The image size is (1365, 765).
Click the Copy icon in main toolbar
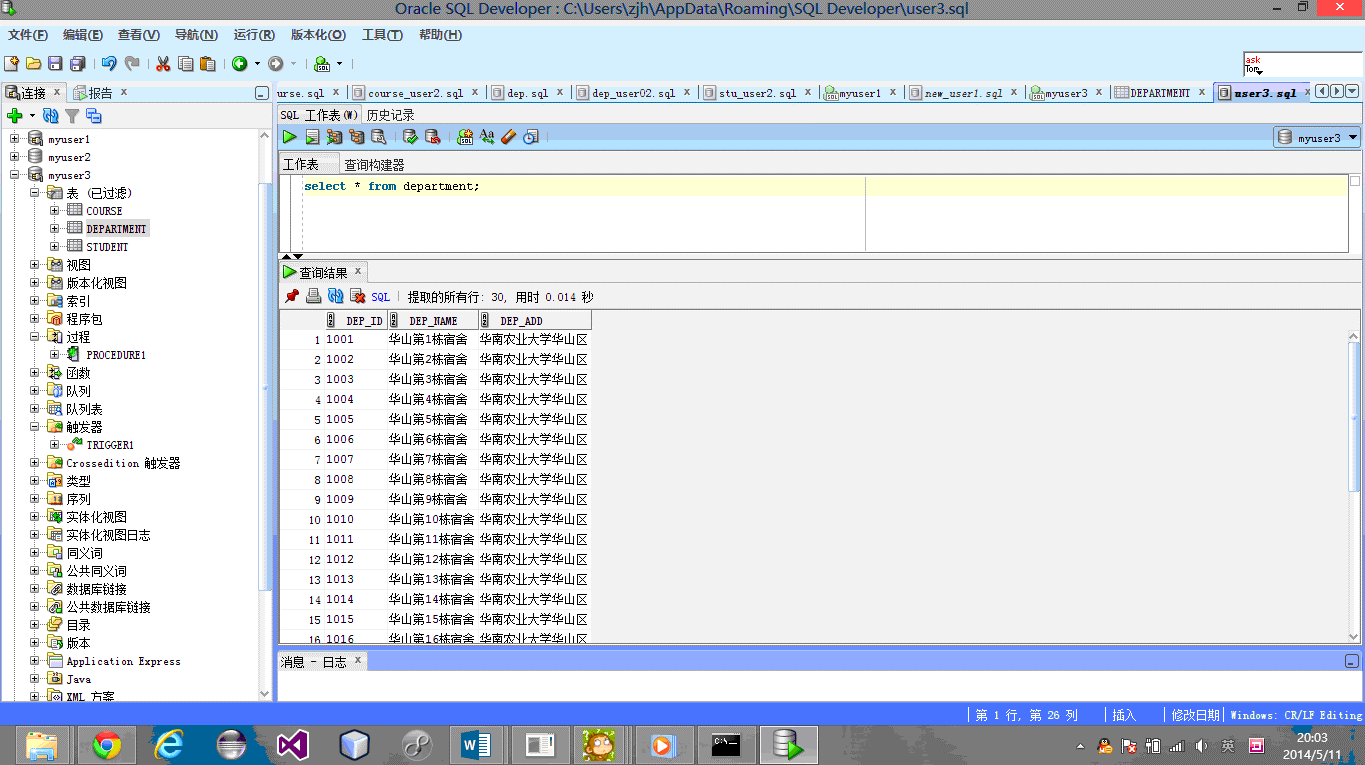185,64
